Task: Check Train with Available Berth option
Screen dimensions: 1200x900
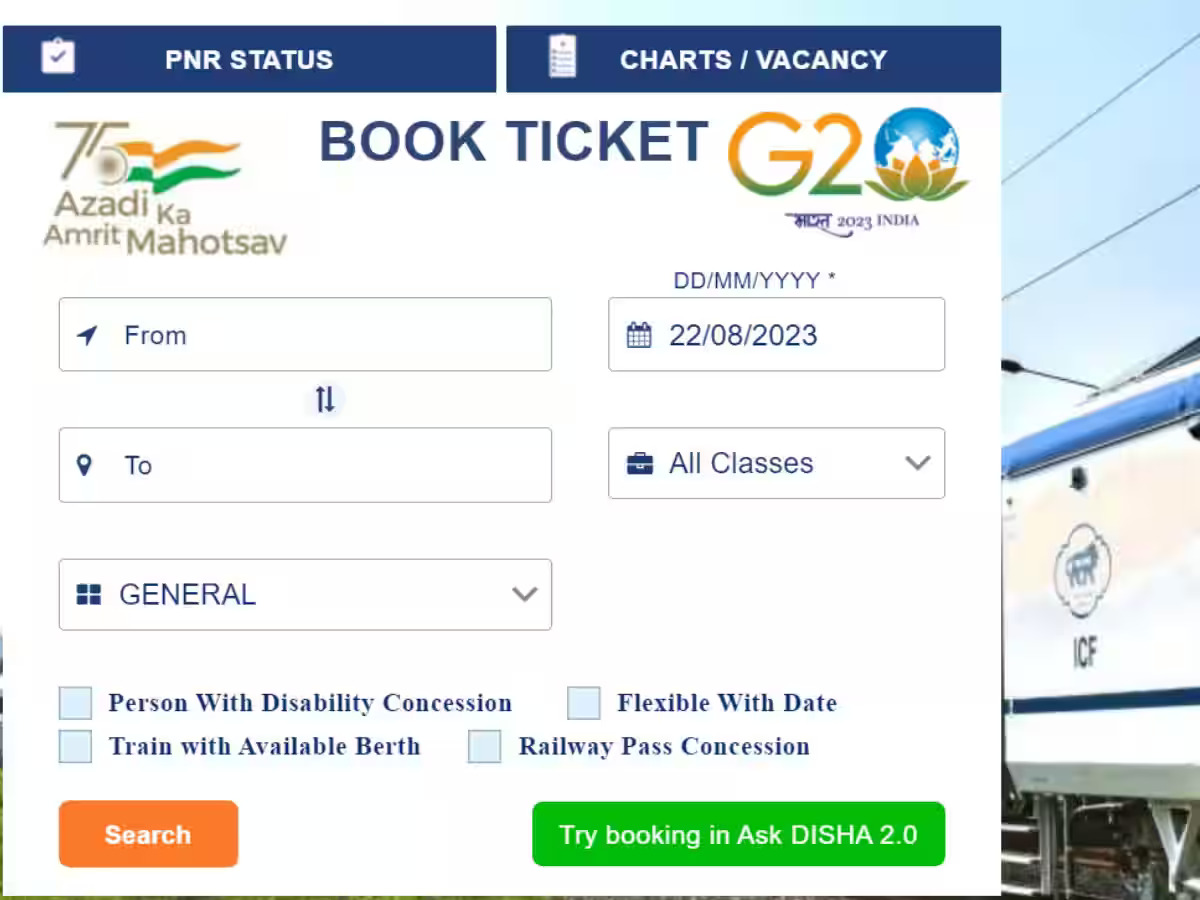Action: pos(76,747)
